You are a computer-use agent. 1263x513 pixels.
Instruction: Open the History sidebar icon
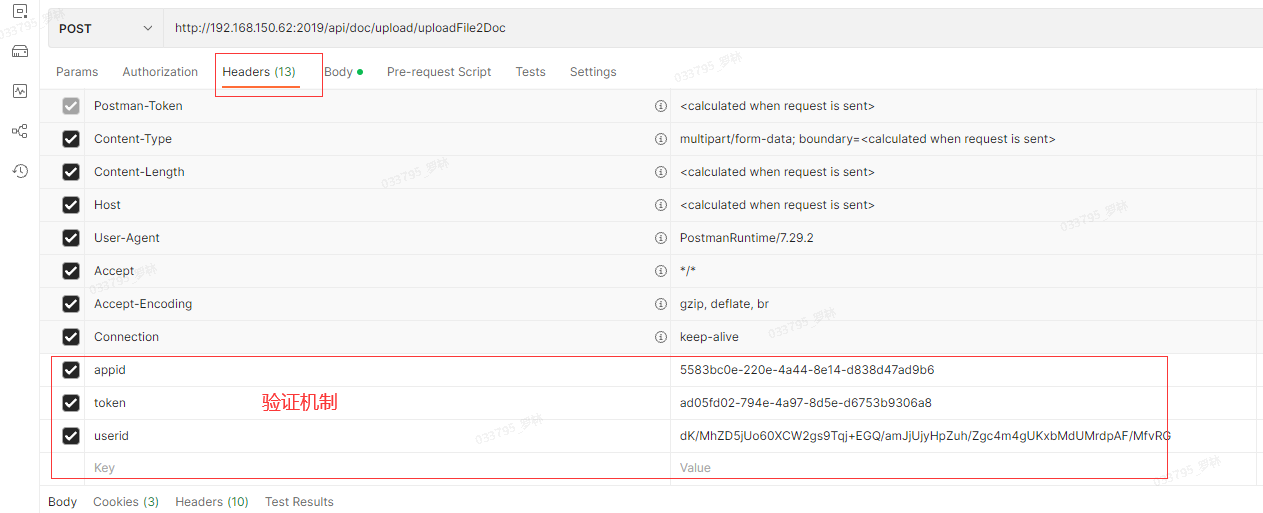pyautogui.click(x=19, y=171)
